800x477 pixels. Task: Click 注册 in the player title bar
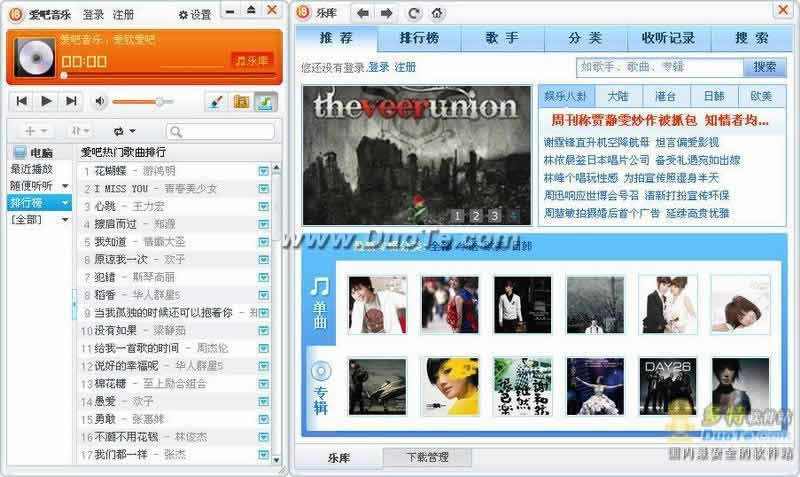click(123, 15)
